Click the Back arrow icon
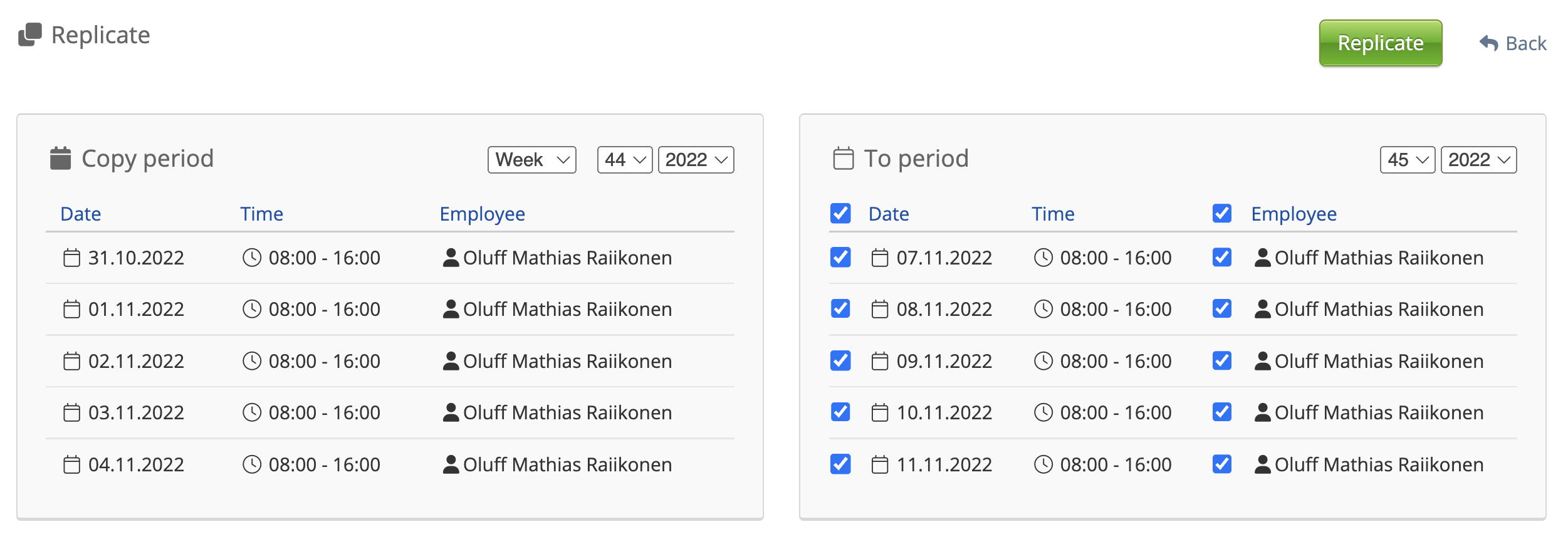Image resolution: width=1568 pixels, height=534 pixels. click(1488, 43)
